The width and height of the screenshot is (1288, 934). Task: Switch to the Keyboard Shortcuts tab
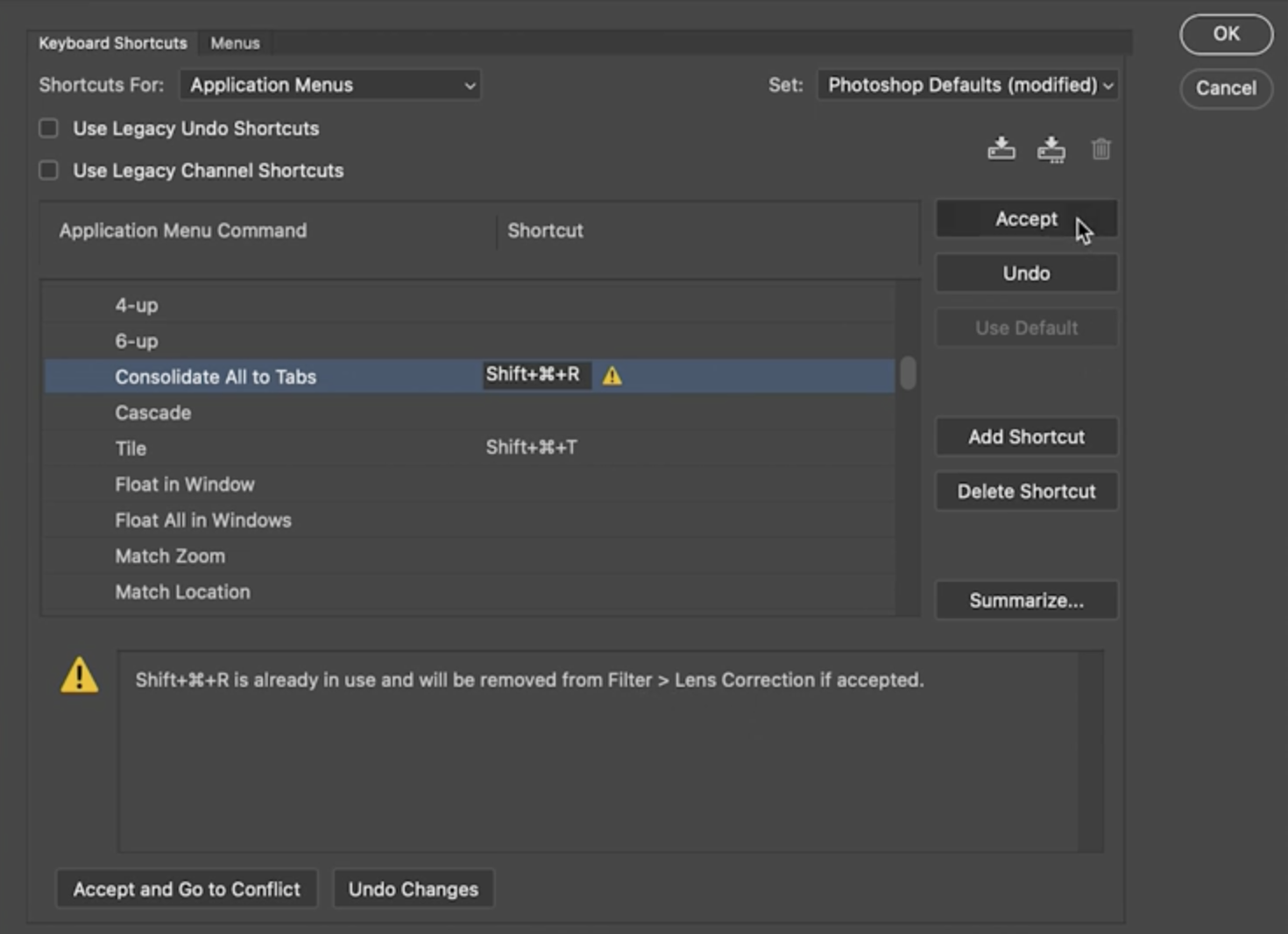113,43
